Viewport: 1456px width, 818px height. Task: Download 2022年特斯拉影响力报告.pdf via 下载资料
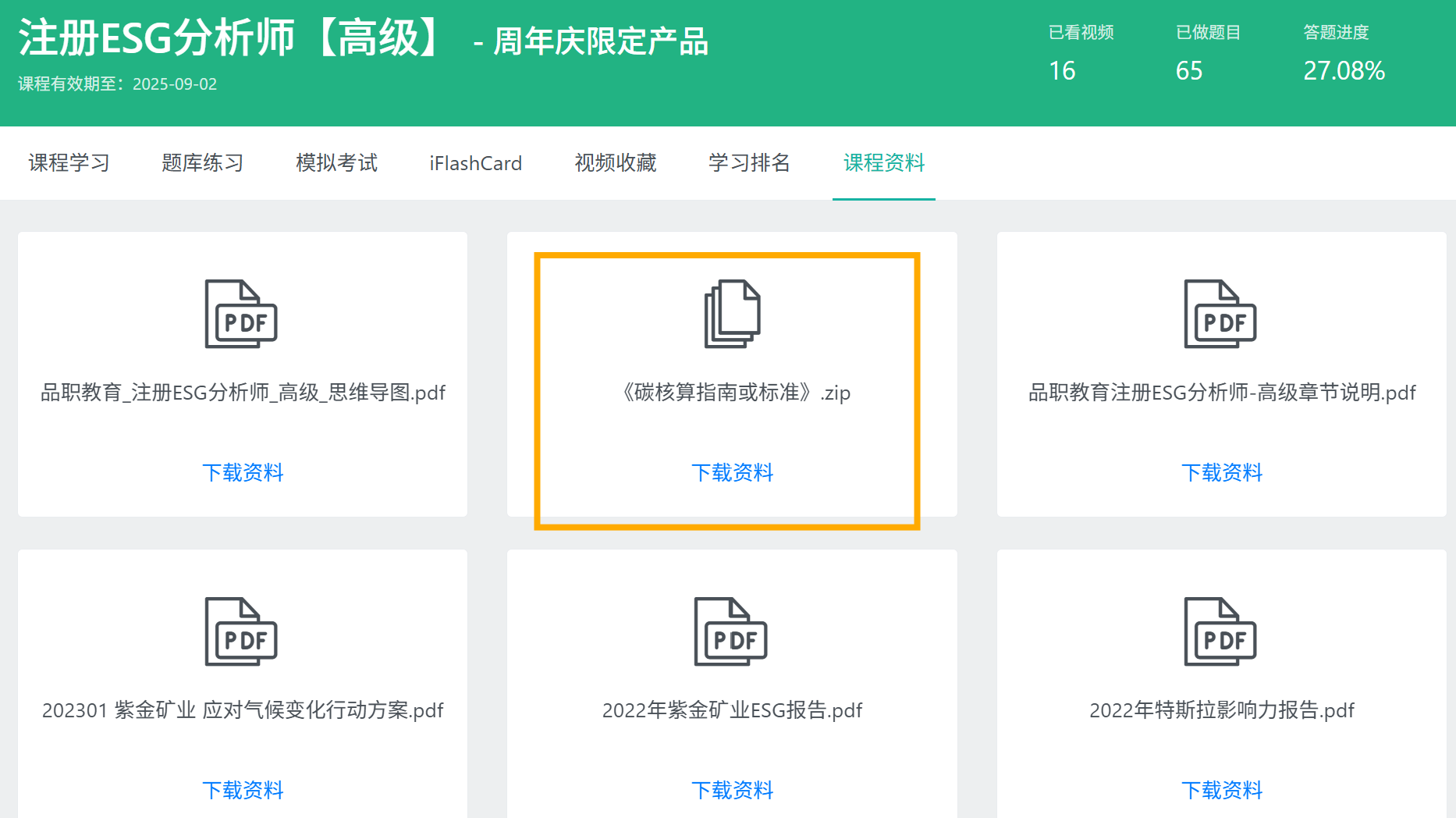(1222, 790)
